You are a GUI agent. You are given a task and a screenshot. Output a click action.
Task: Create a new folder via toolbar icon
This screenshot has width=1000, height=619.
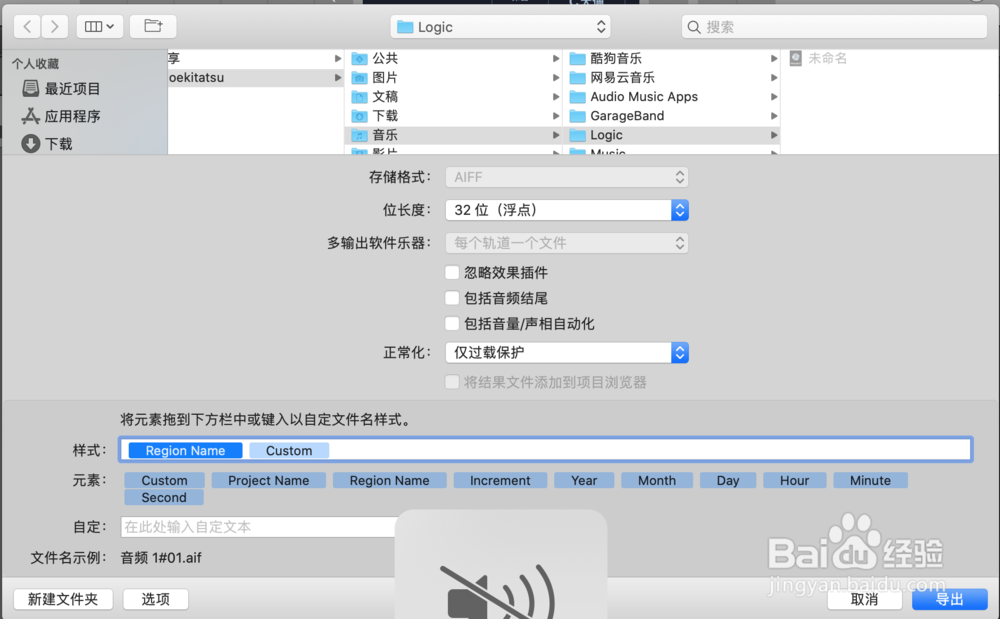(153, 26)
